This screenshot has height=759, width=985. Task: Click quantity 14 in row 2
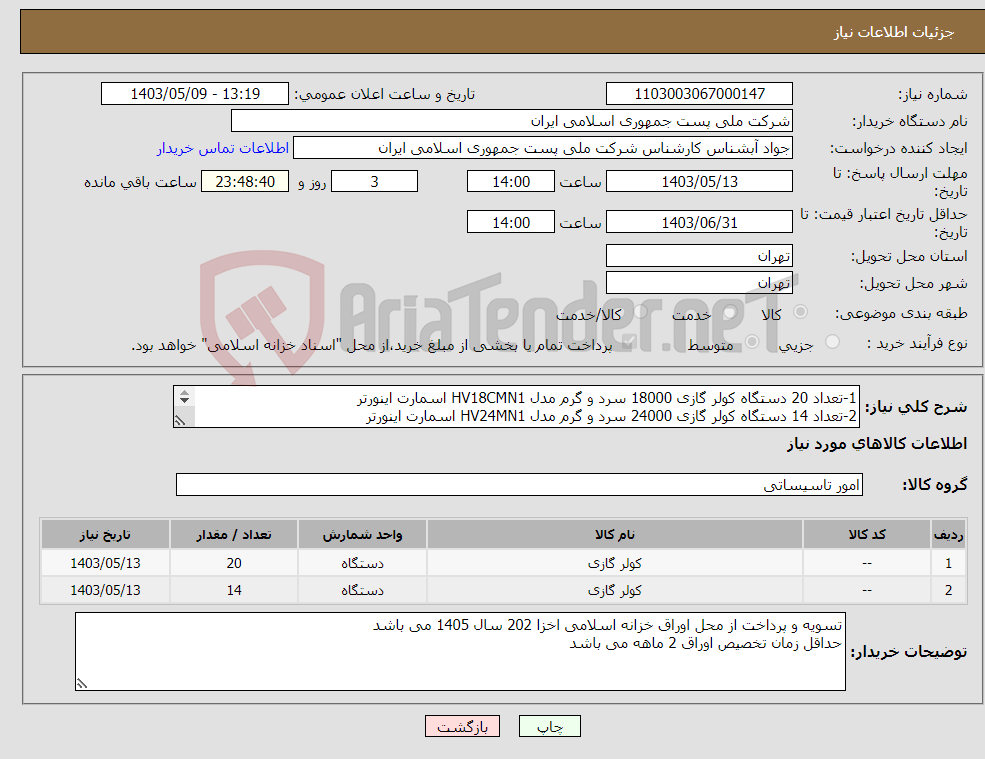pyautogui.click(x=234, y=591)
